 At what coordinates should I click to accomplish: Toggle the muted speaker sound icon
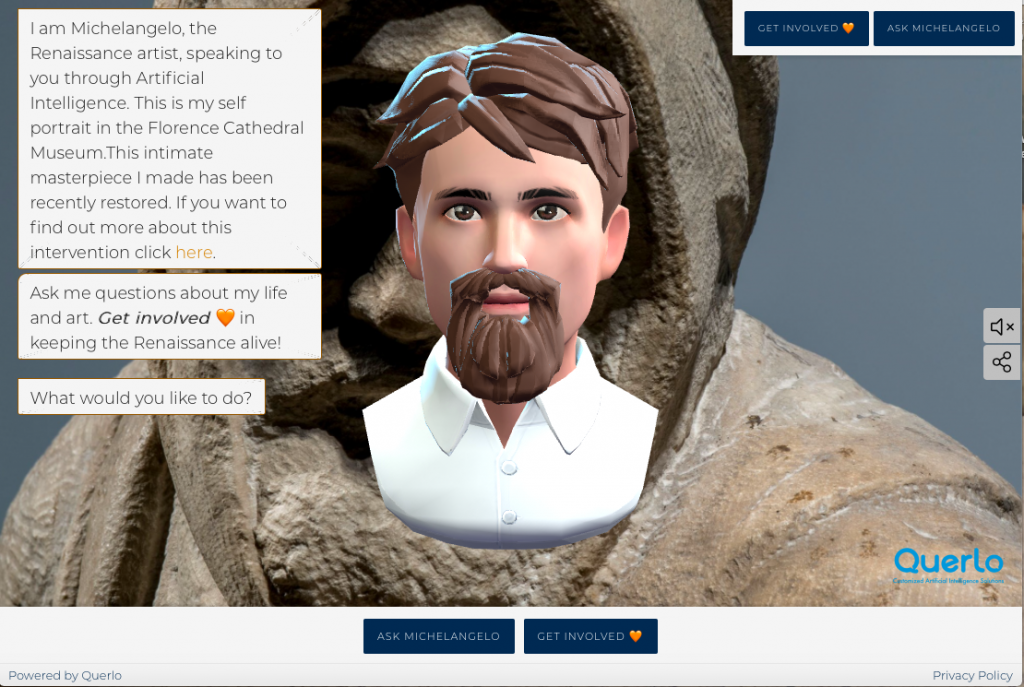click(x=1002, y=326)
